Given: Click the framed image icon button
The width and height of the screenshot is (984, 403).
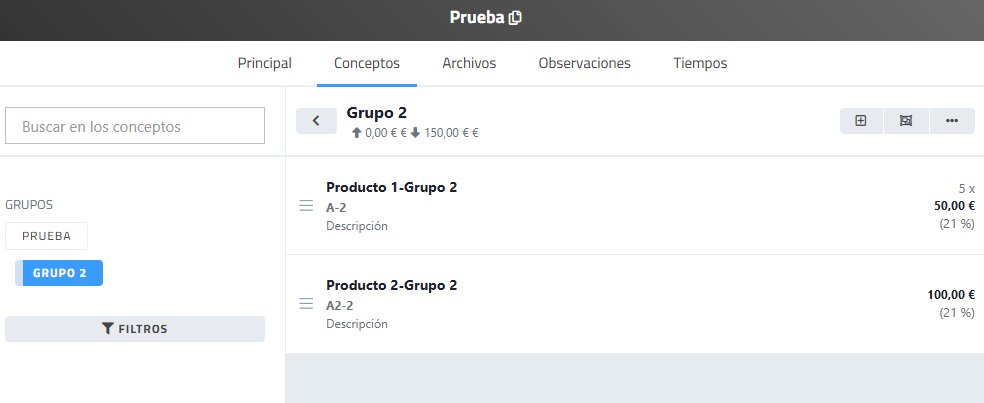Looking at the screenshot, I should point(906,121).
